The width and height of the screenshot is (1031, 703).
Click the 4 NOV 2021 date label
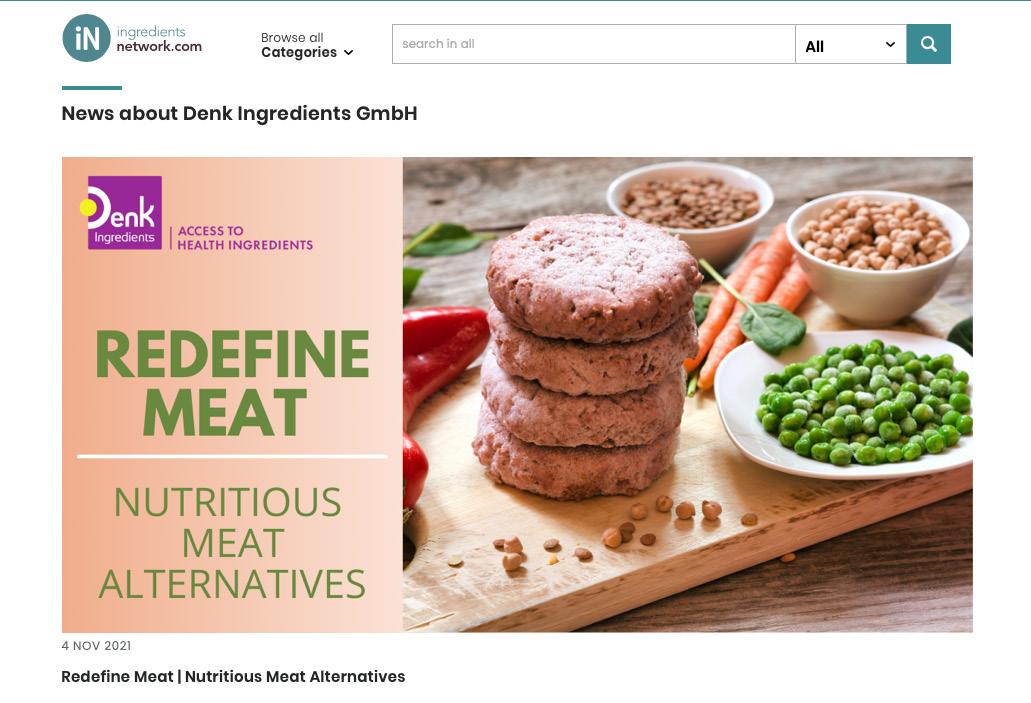96,646
